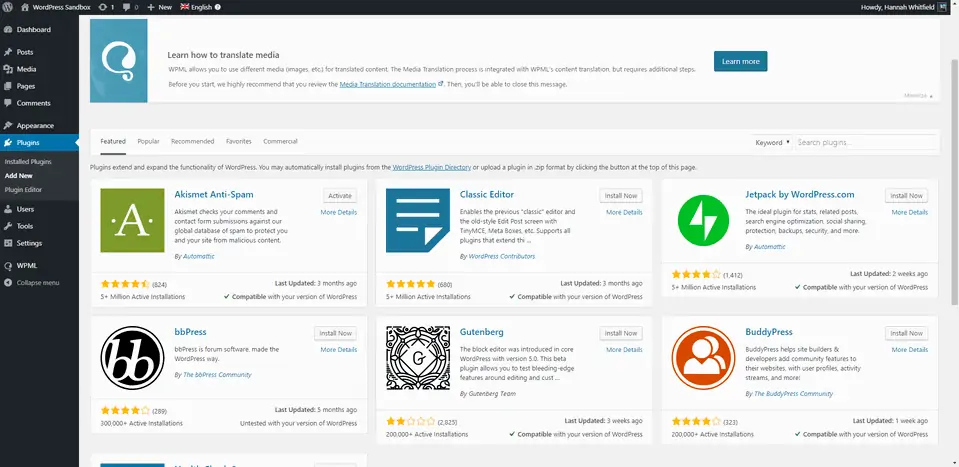Open the Add New submenu item
Viewport: 959px width, 467px height.
(18, 175)
